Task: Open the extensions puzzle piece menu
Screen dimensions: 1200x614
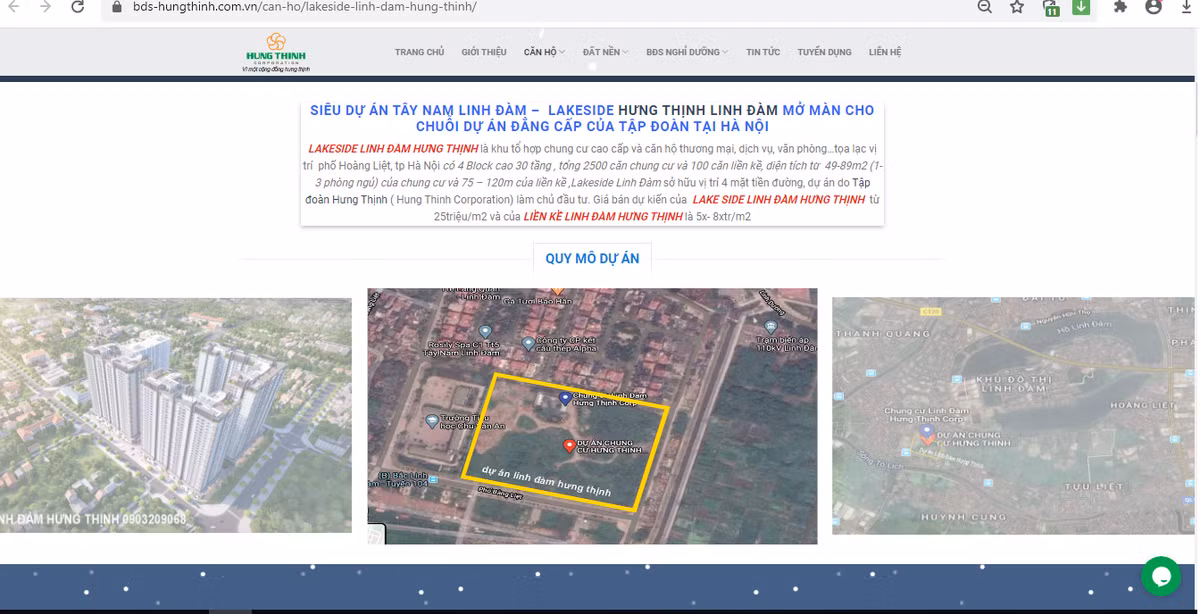Action: (x=1120, y=7)
